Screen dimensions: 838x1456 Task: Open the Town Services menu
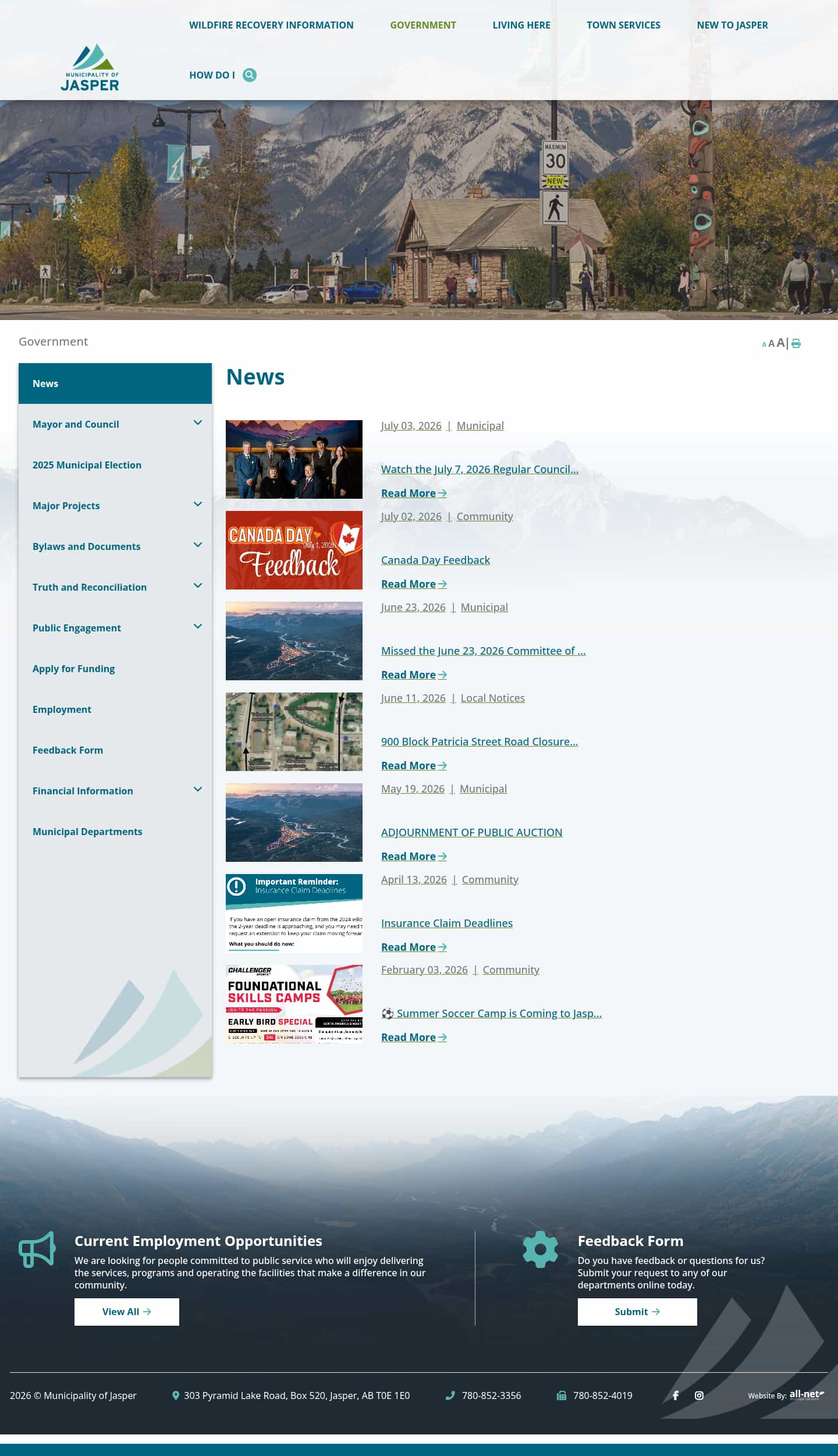(623, 25)
